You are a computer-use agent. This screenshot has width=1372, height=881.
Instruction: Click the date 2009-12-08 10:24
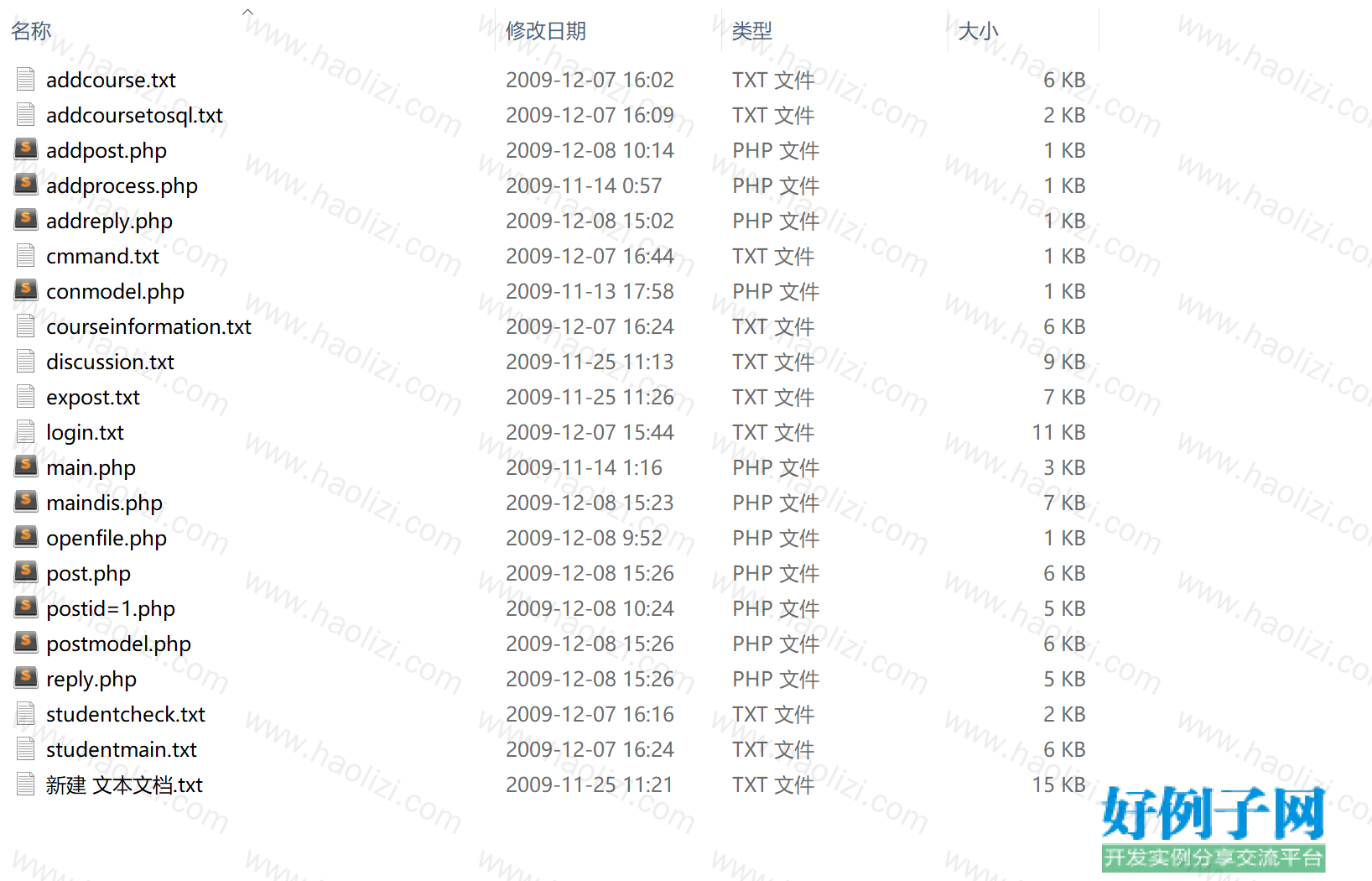pyautogui.click(x=590, y=608)
